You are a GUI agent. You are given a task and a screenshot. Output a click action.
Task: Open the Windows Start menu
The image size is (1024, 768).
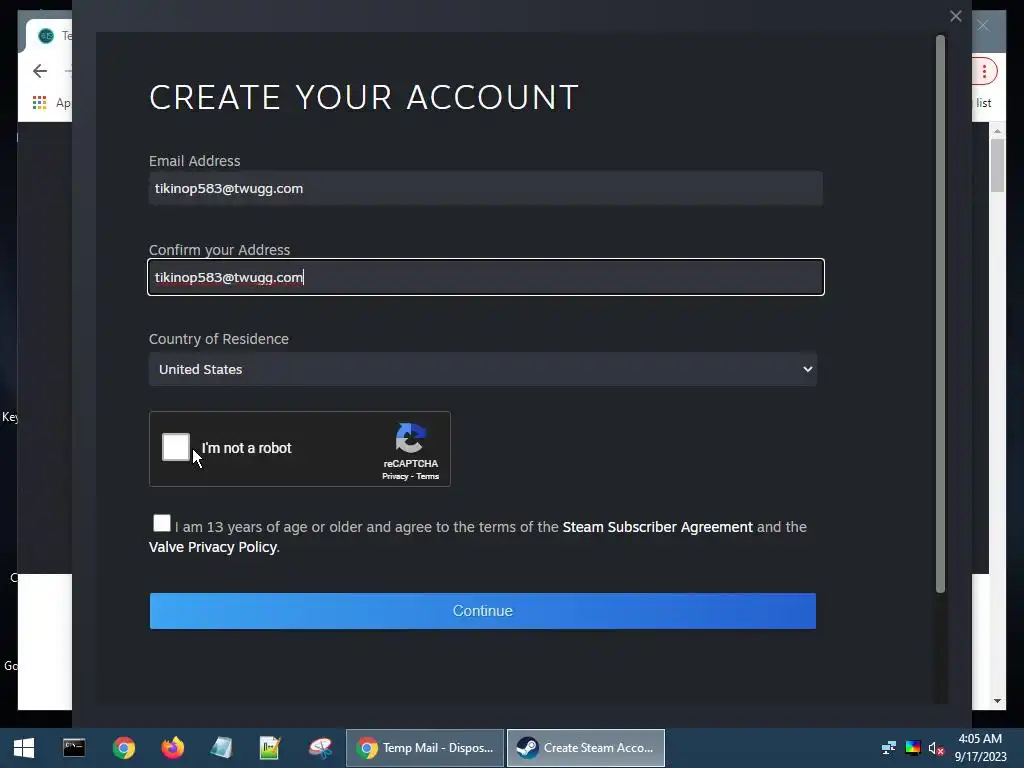(x=24, y=748)
